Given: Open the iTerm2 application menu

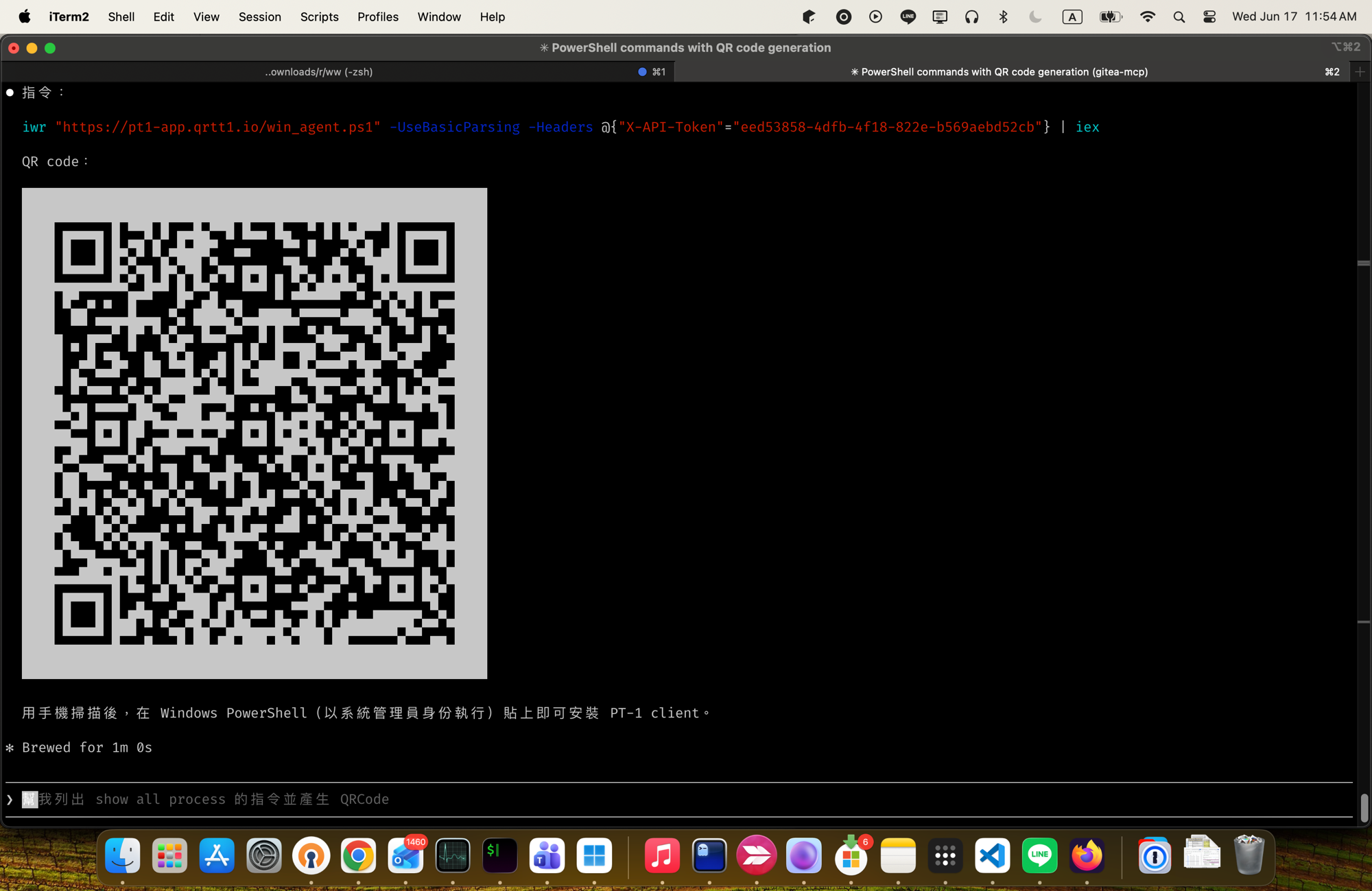Looking at the screenshot, I should pos(69,16).
